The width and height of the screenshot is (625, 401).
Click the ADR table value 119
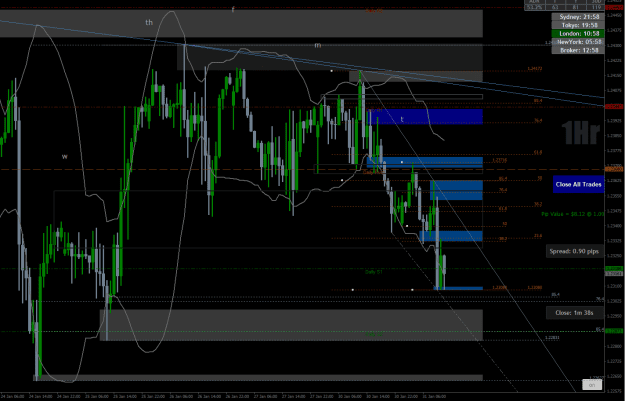click(596, 7)
